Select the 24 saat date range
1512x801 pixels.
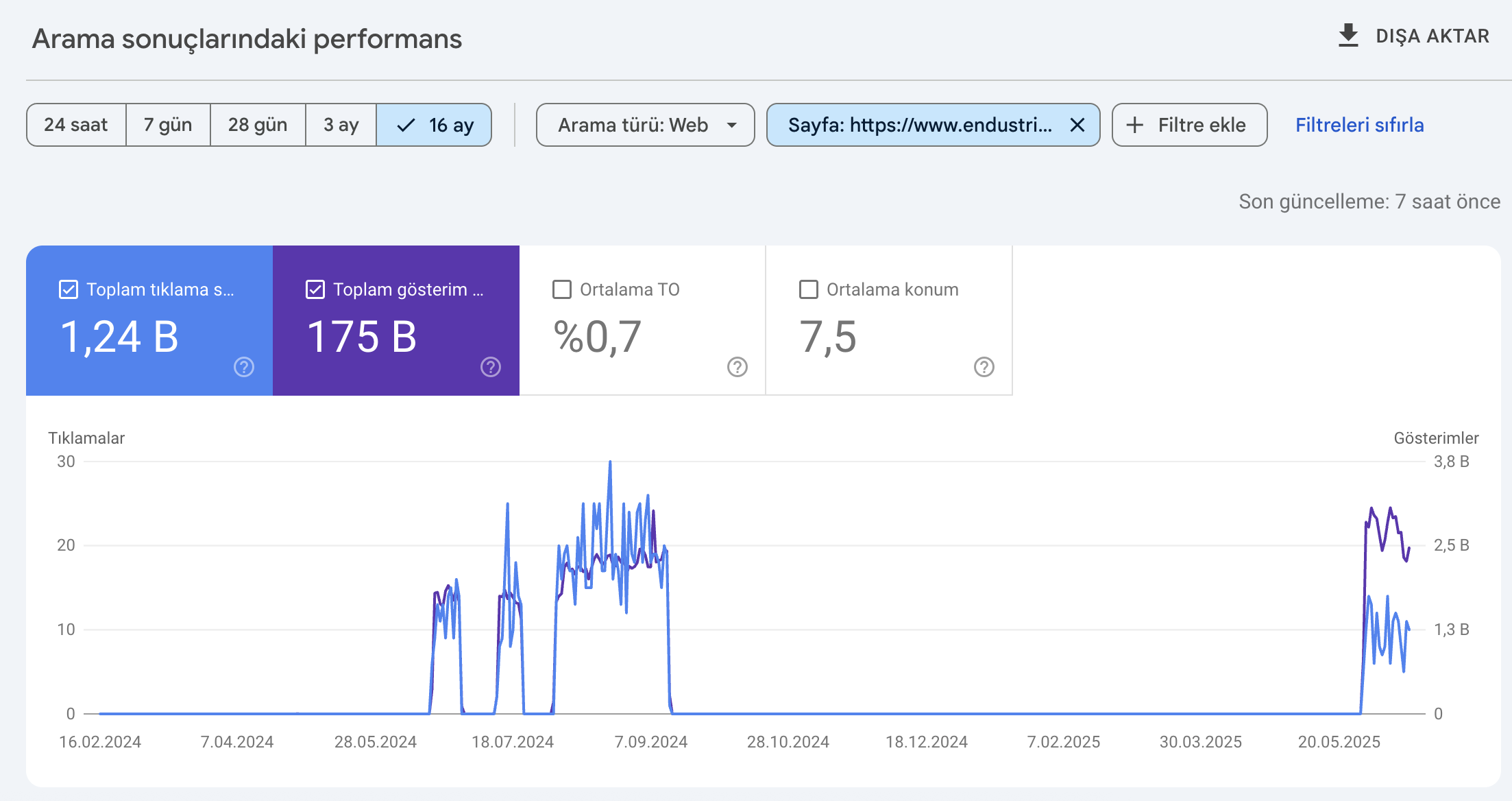pyautogui.click(x=76, y=125)
